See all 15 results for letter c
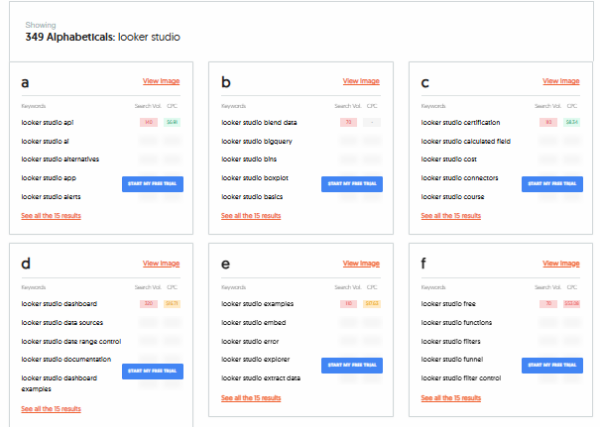Viewport: 600px width, 427px height. point(451,216)
